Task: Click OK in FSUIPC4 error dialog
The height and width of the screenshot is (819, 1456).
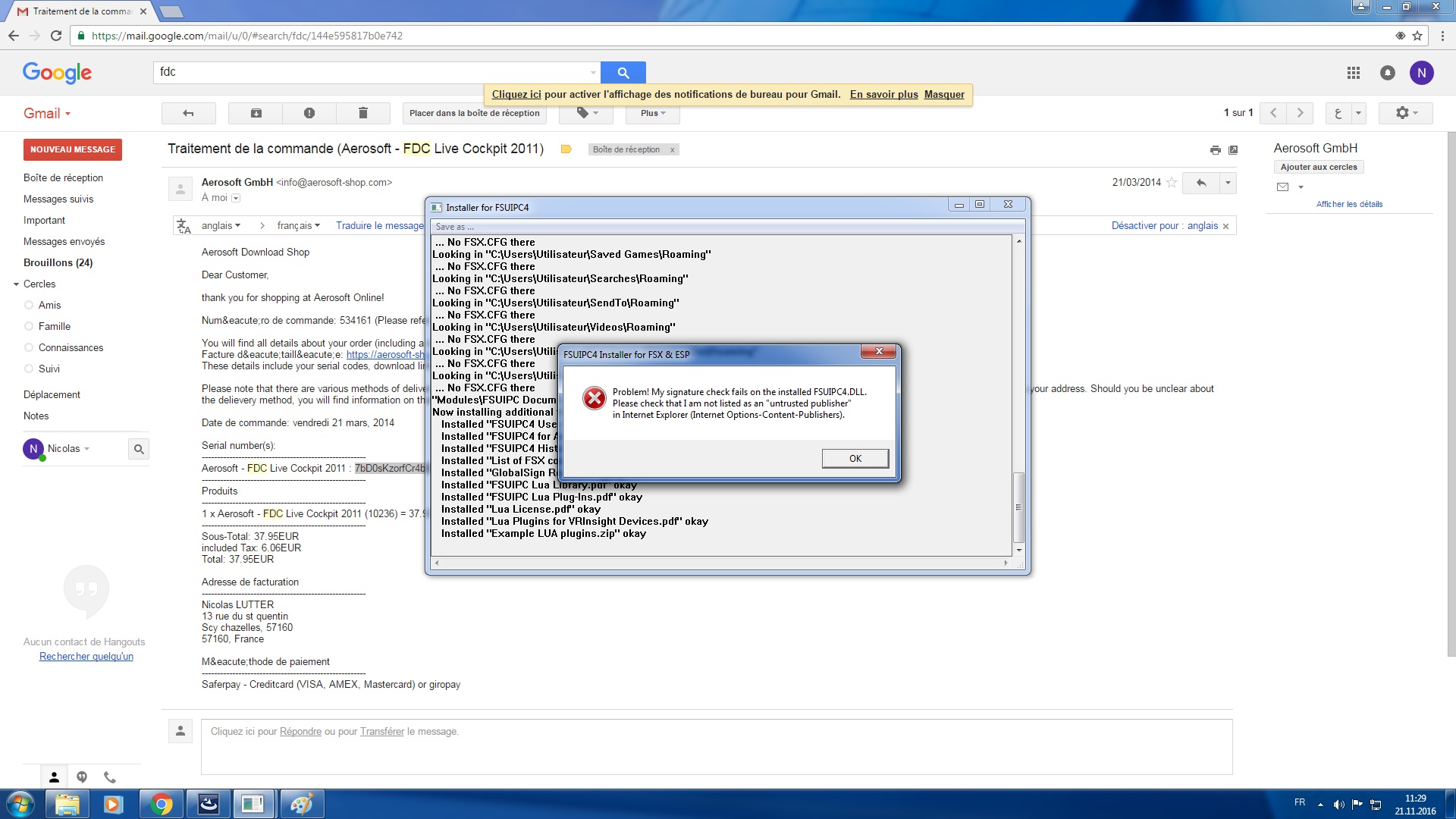Action: click(855, 458)
